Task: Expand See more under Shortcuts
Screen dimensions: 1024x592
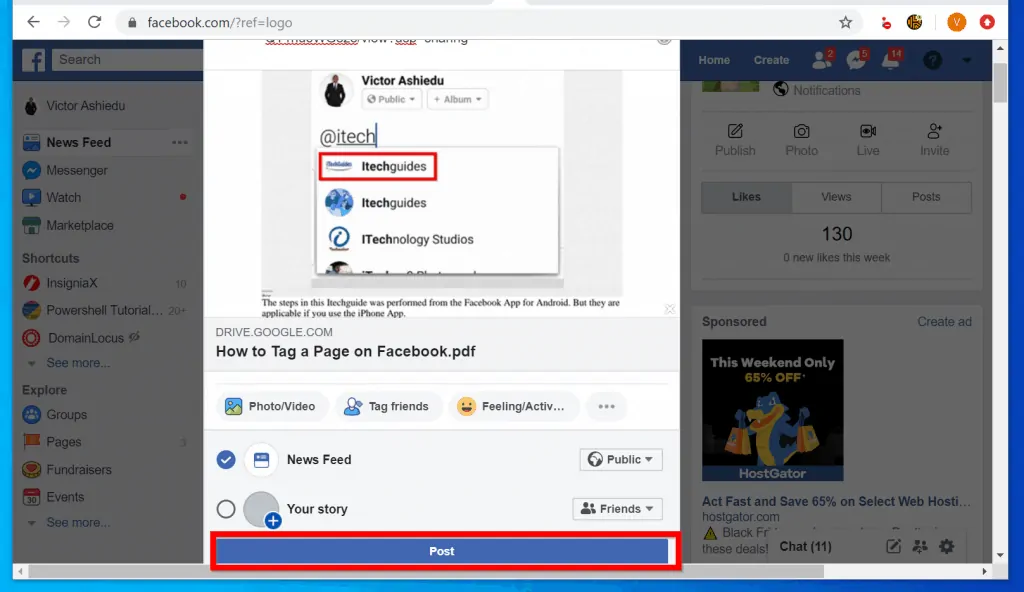Action: tap(78, 363)
